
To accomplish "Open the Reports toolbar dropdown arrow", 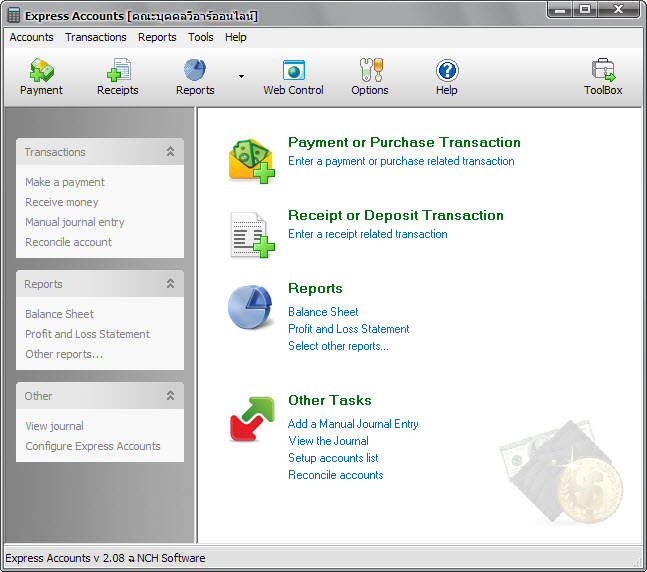I will coord(241,76).
